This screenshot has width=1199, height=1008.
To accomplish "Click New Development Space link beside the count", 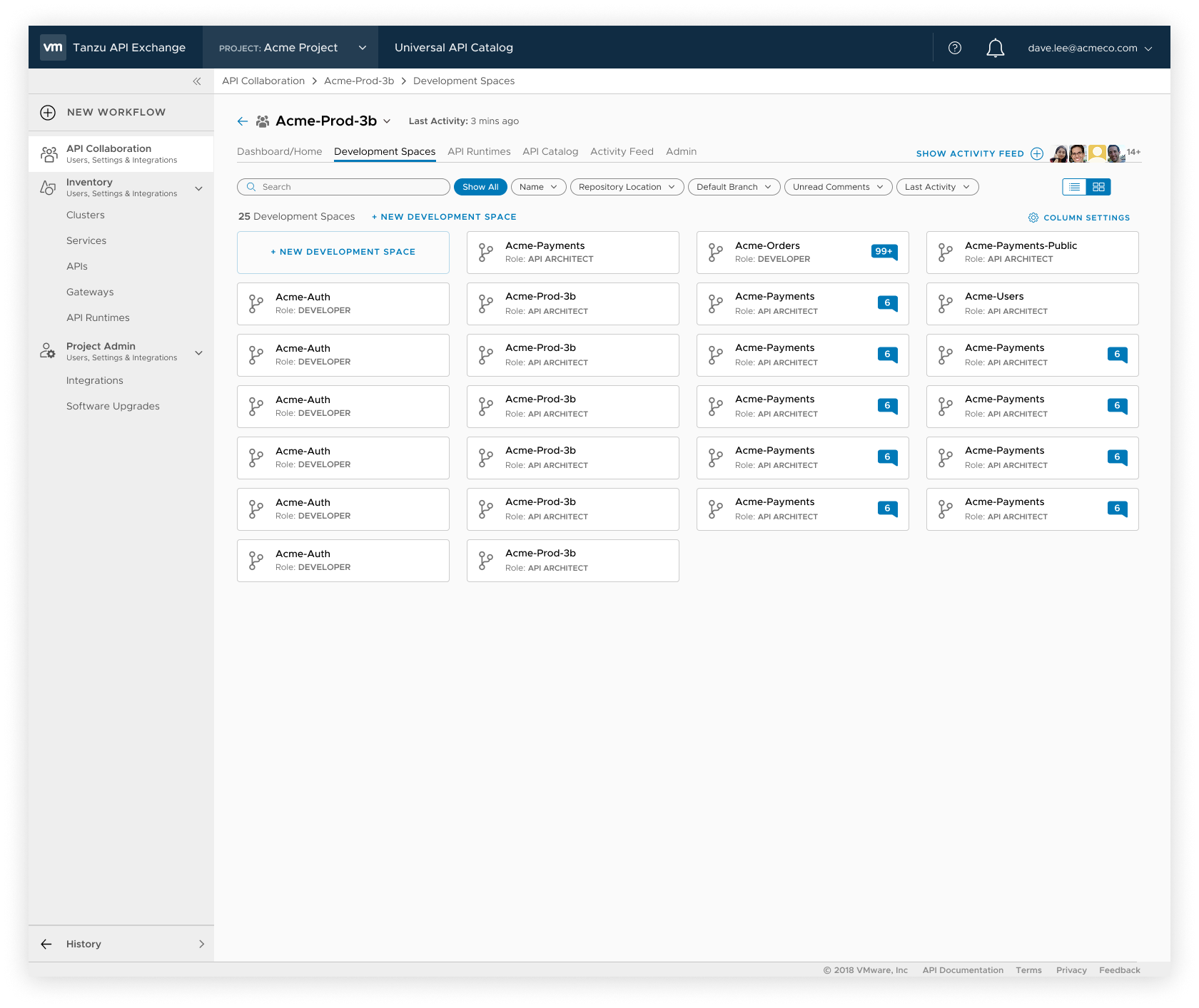I will coord(444,217).
